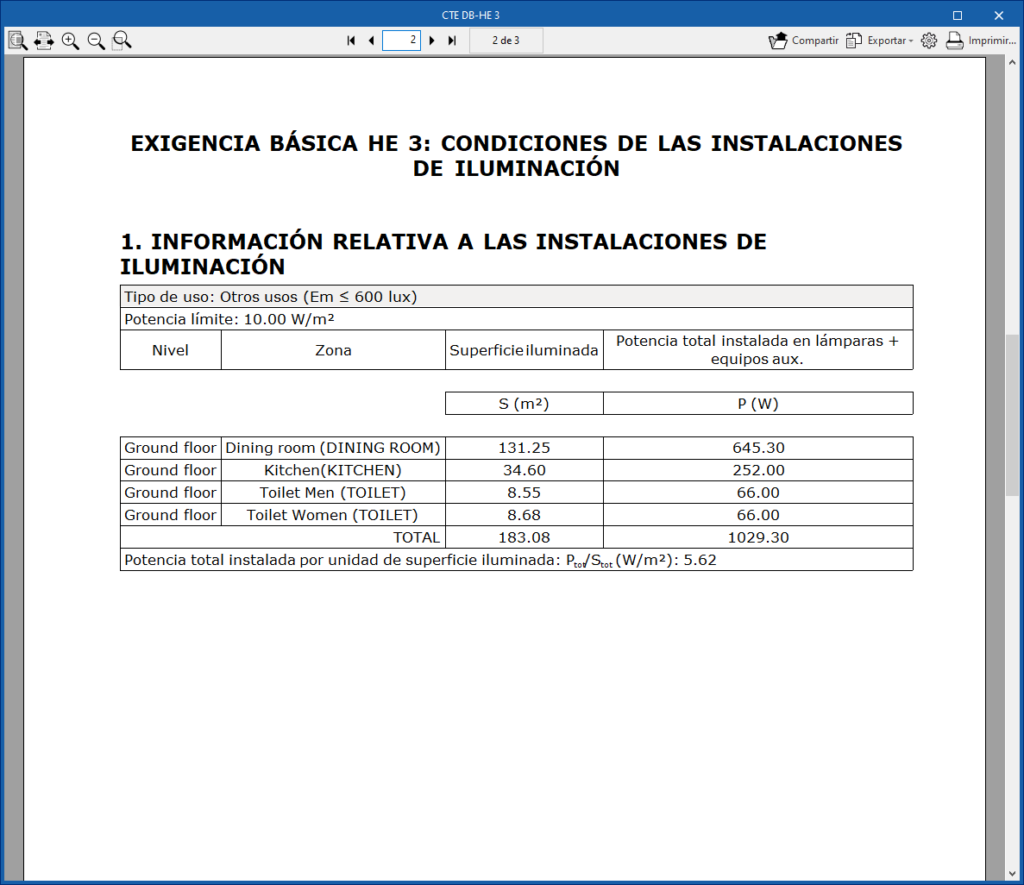Click the 'P (W)' unit cell
The image size is (1024, 885).
click(758, 404)
